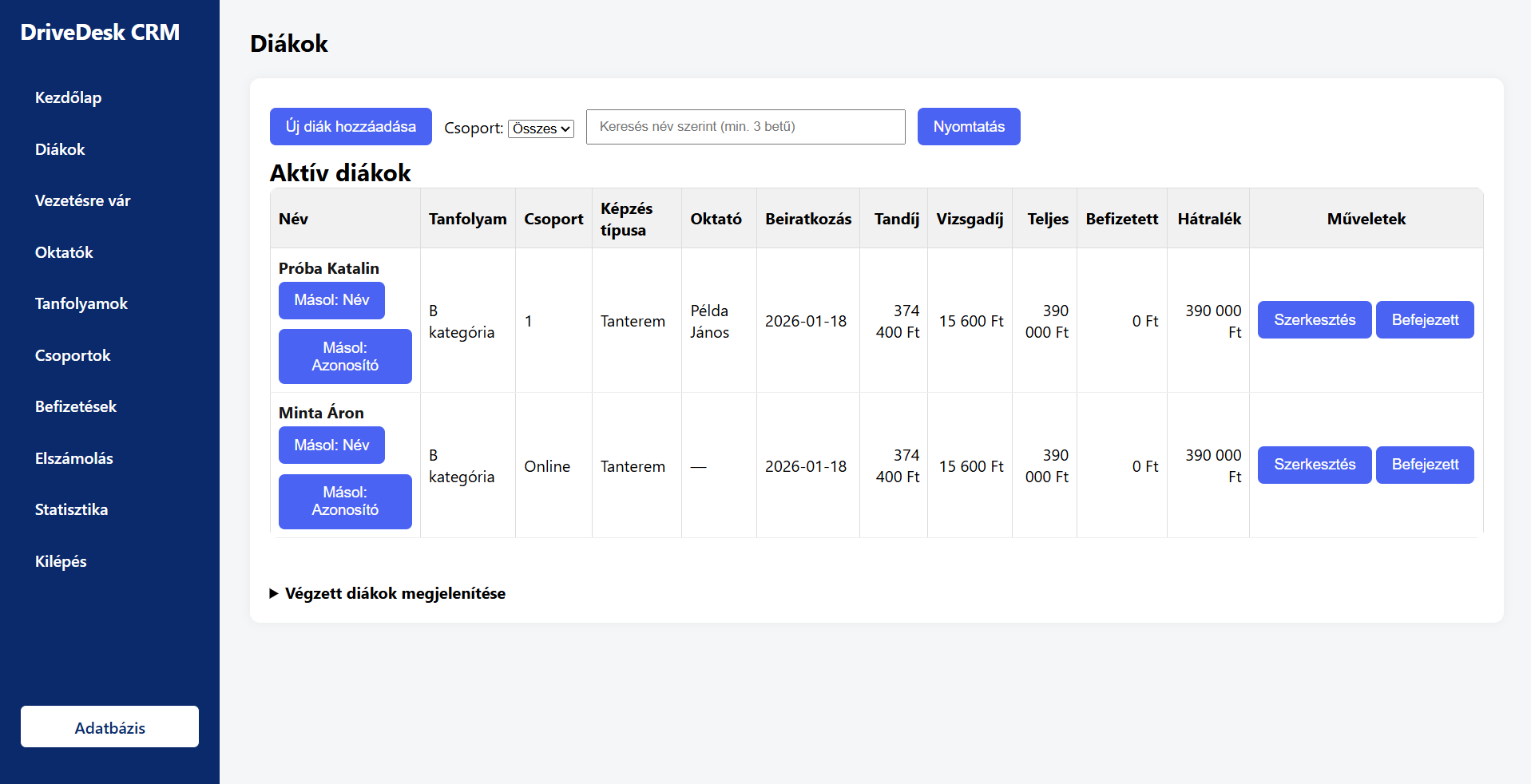
Task: Copy identifier for Próba Katalin
Action: [x=345, y=356]
